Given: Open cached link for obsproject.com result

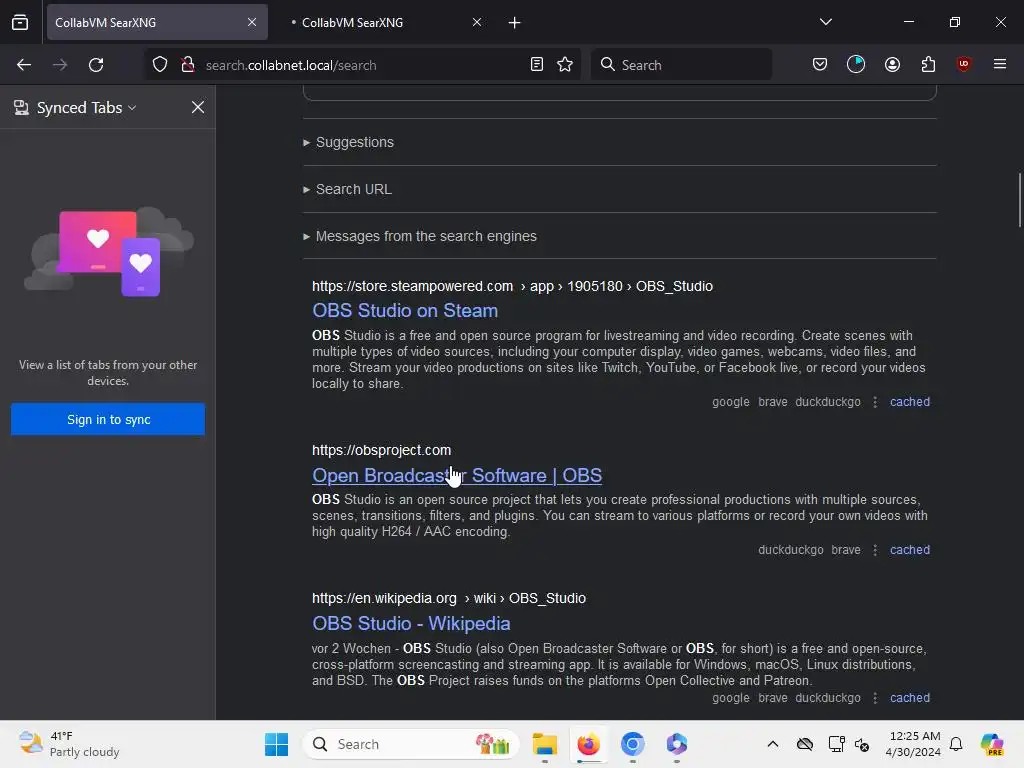Looking at the screenshot, I should pos(910,550).
